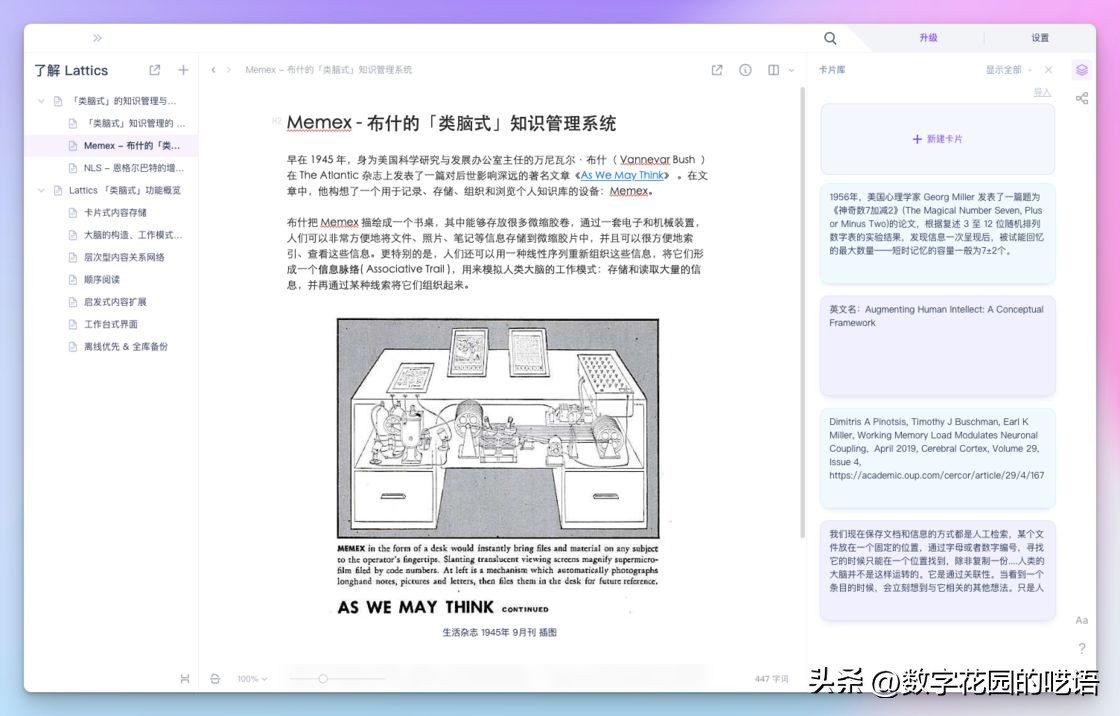
Task: Open the 顺序阅读 document
Action: click(x=102, y=279)
